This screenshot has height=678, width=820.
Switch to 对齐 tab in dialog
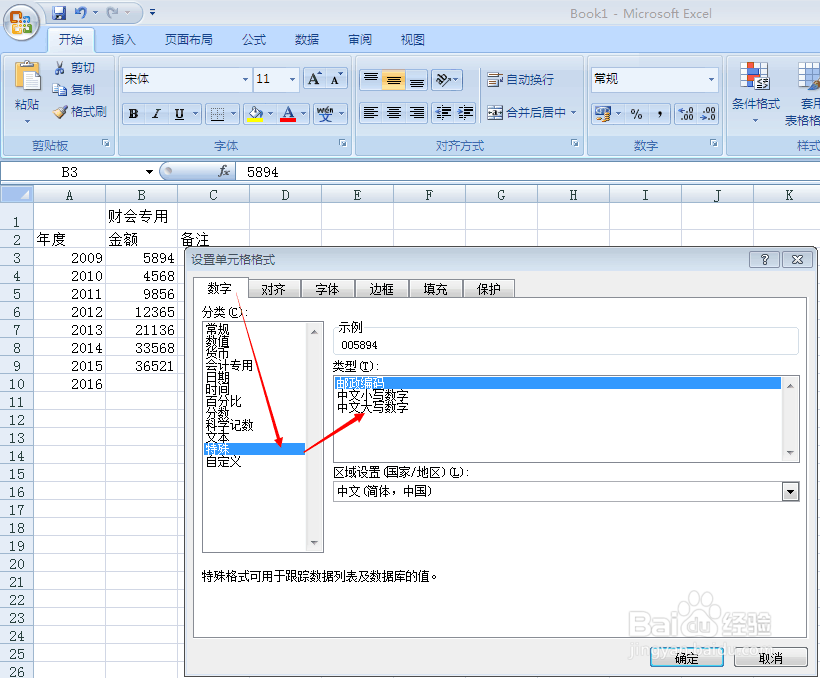(x=274, y=289)
